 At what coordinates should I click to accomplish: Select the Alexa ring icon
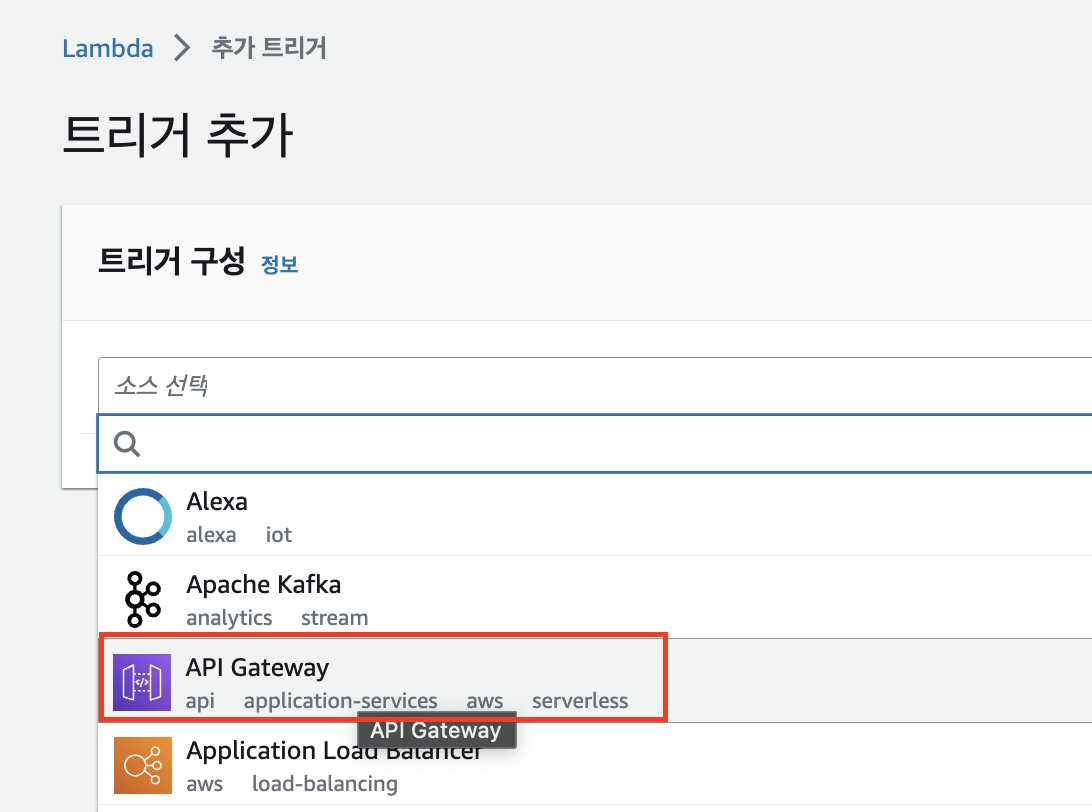point(143,516)
